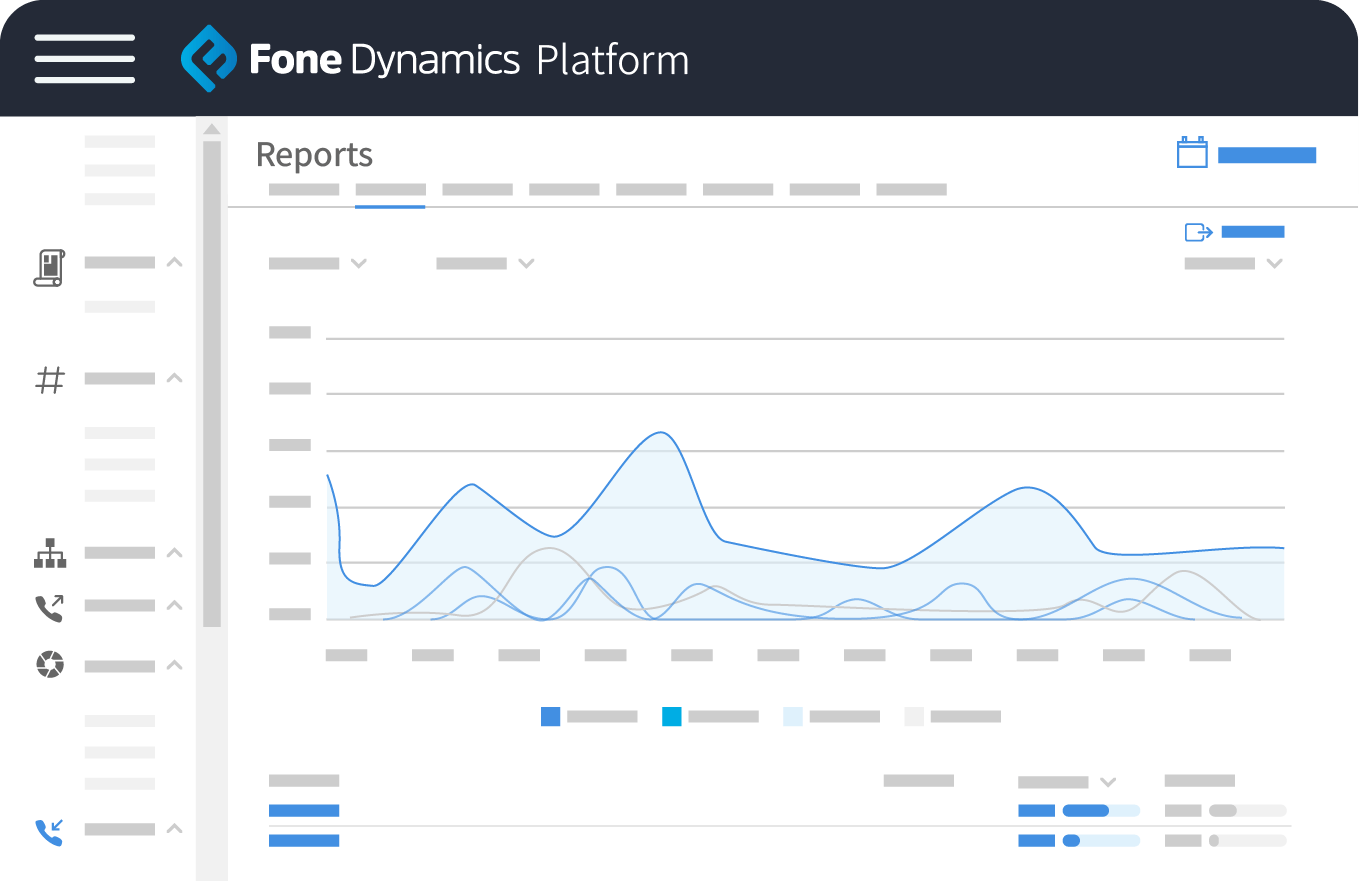Open the calendar date picker icon
Screen dimensions: 1359x881
1191,153
